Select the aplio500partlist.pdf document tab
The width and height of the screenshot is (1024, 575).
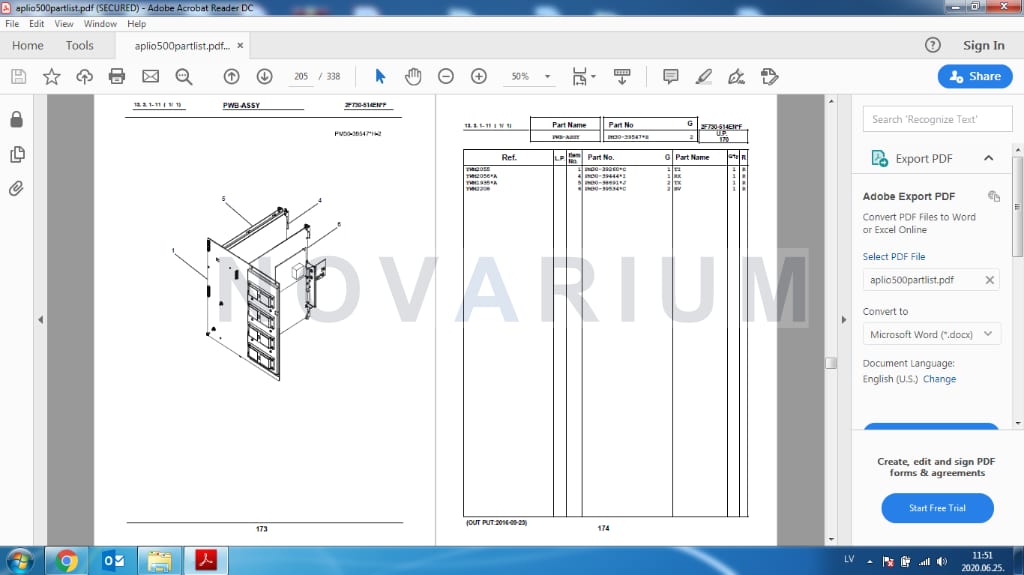coord(182,46)
